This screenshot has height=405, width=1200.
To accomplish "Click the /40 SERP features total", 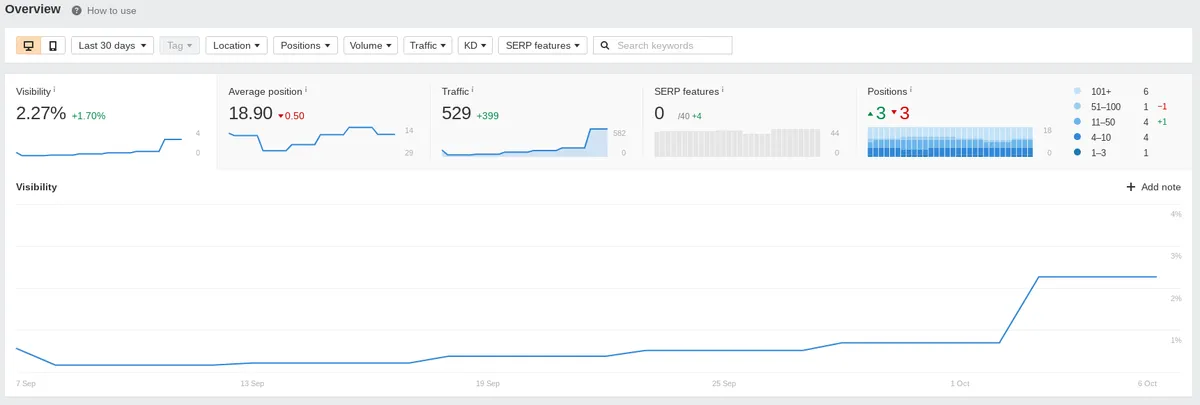I will (x=684, y=116).
